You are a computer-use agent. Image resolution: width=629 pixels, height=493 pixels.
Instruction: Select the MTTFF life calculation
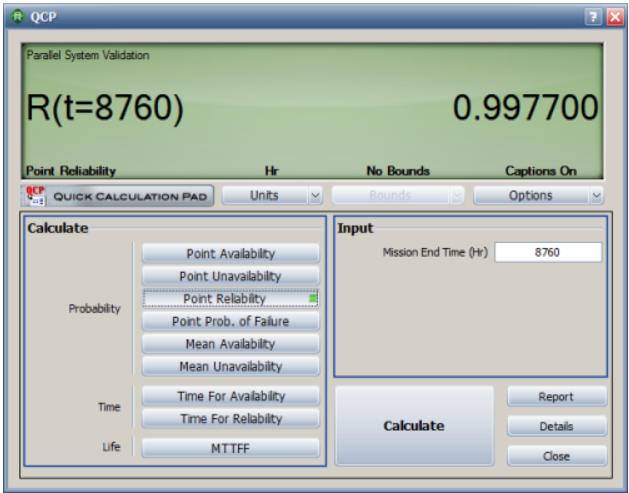click(231, 448)
